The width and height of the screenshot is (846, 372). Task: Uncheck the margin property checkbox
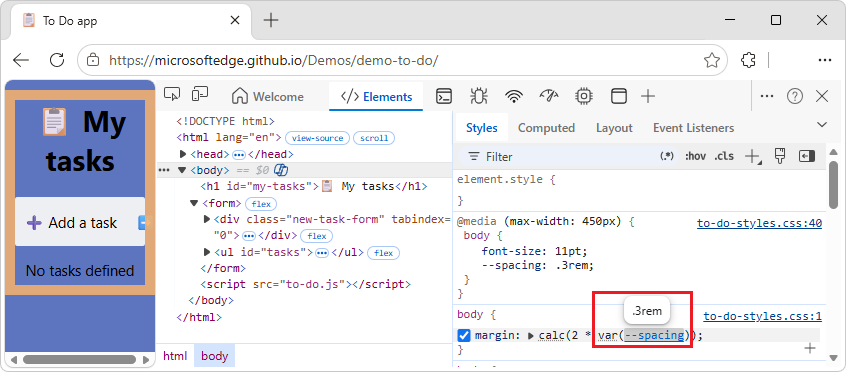pyautogui.click(x=464, y=336)
